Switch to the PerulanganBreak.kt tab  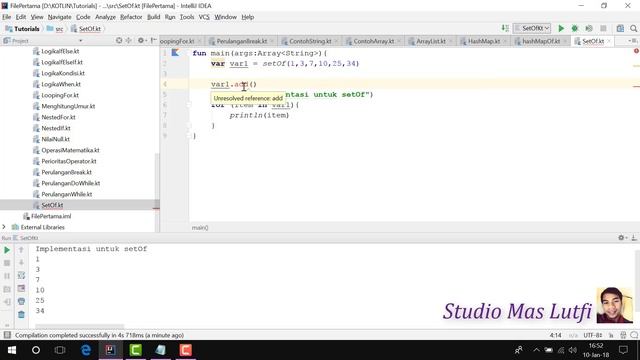(242, 41)
